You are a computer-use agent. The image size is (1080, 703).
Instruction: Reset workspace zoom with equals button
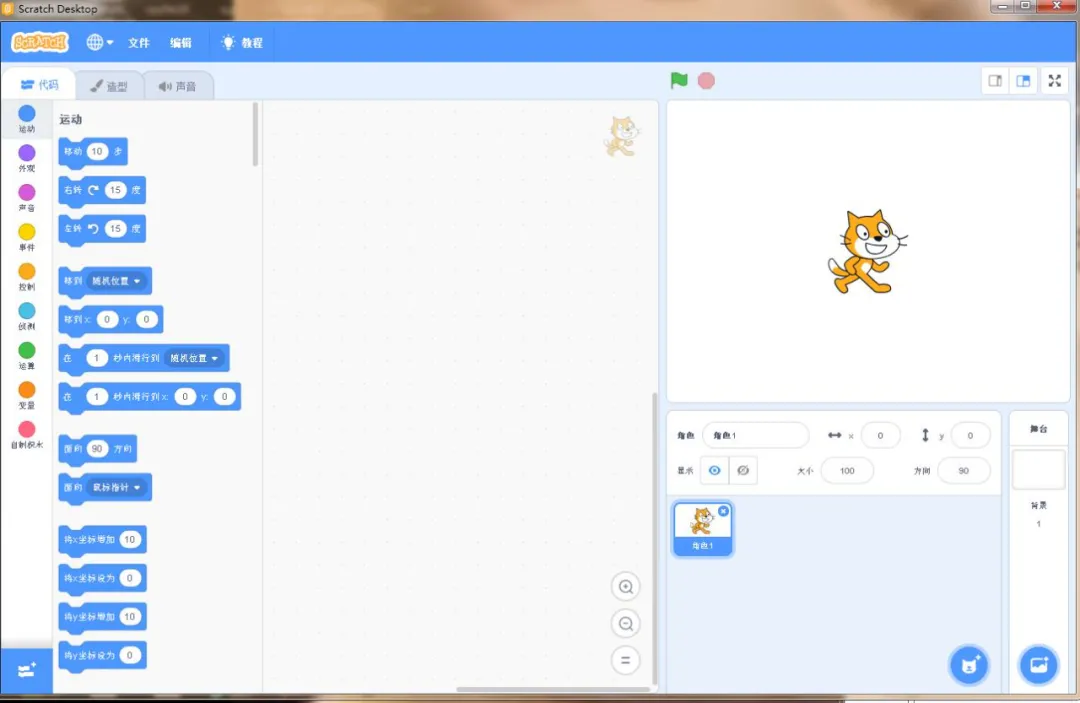(625, 660)
